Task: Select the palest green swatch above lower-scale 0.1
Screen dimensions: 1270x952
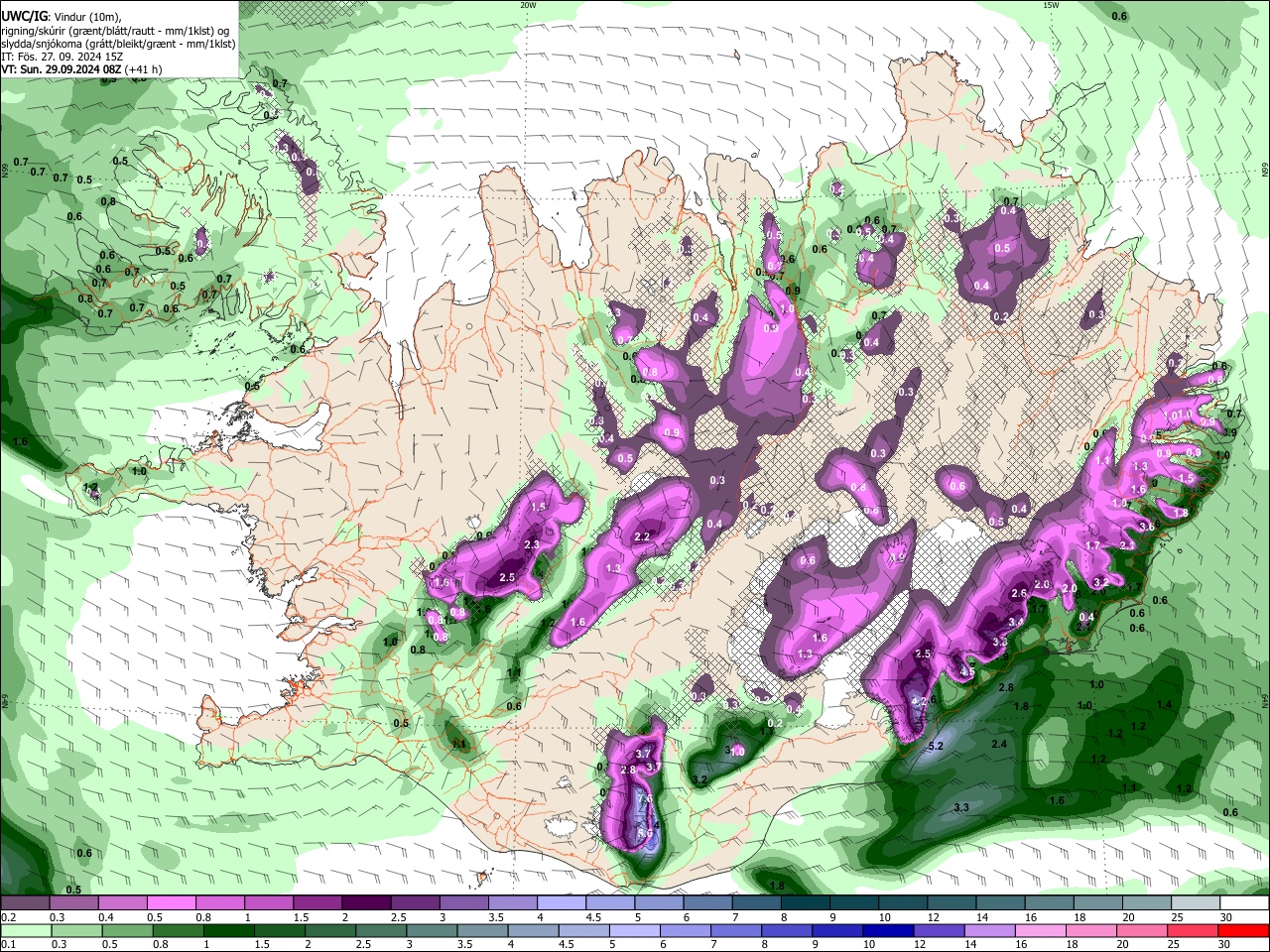Action: click(25, 930)
